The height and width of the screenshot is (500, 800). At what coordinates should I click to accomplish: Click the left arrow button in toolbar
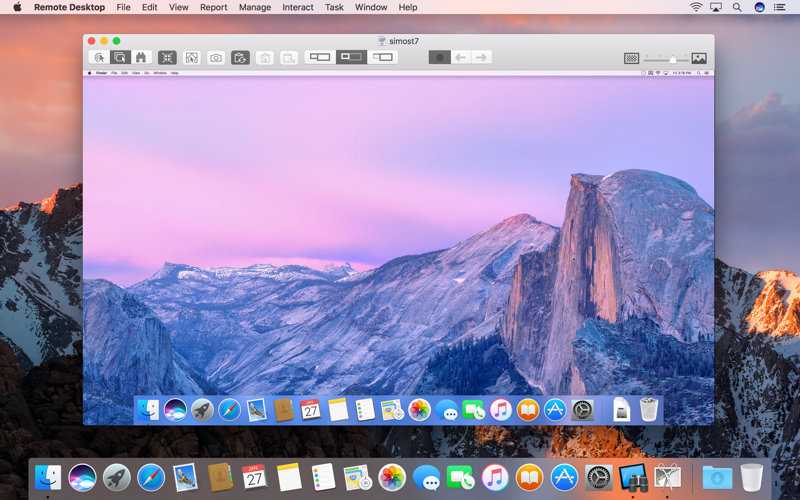pos(461,58)
